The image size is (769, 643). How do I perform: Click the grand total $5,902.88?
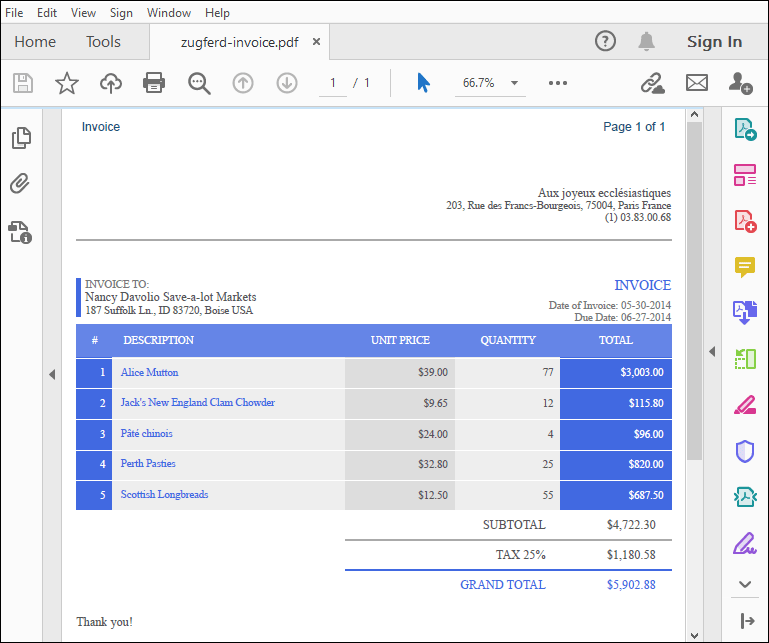pos(631,585)
